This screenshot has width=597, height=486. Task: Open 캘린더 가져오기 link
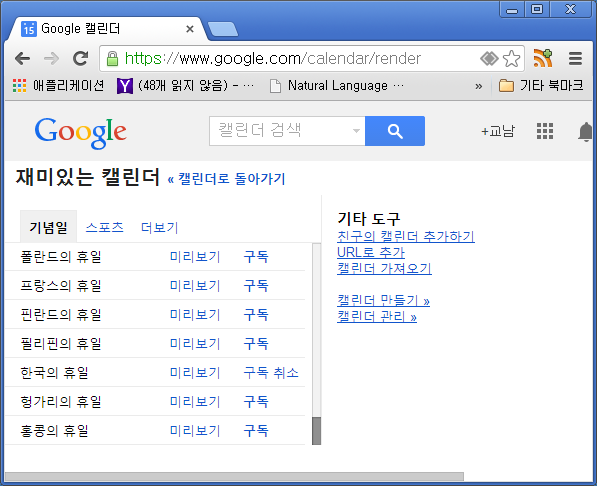coord(384,269)
